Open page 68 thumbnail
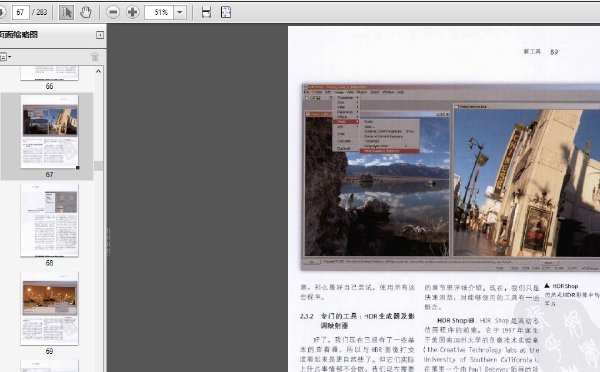 (49, 220)
